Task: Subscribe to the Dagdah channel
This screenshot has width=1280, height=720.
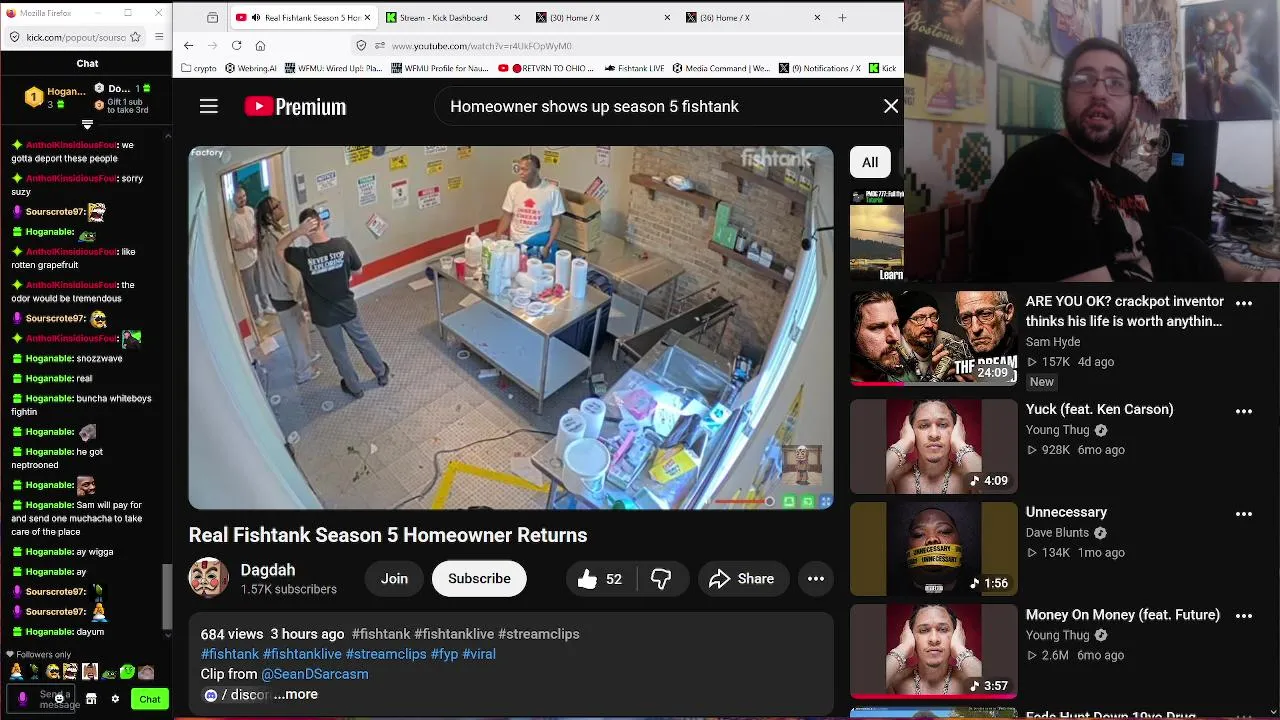Action: tap(479, 579)
